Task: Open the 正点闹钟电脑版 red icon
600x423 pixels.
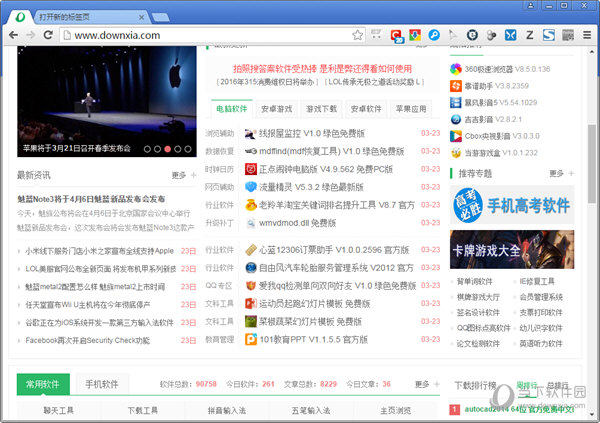Action: point(251,169)
